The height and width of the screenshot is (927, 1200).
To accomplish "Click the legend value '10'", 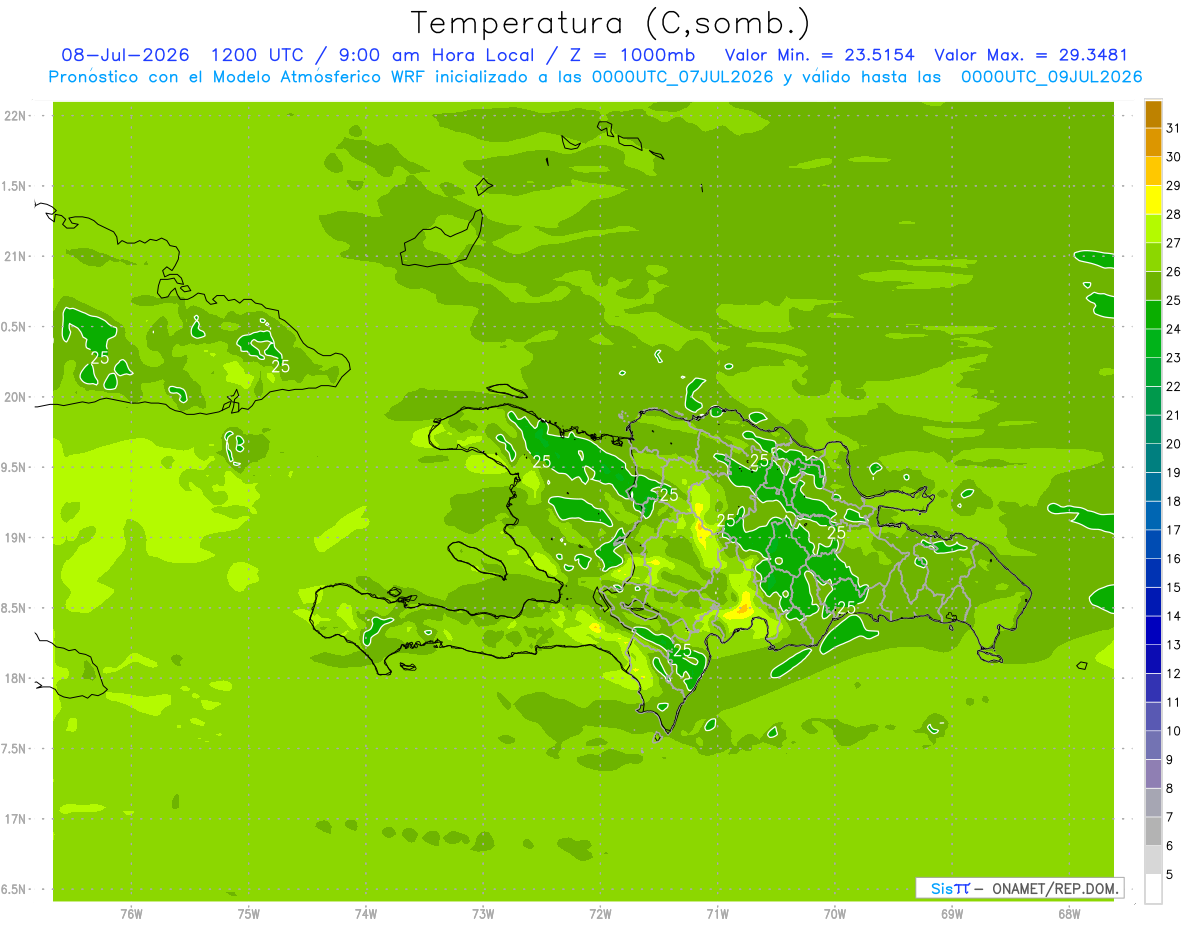I will 1174,731.
